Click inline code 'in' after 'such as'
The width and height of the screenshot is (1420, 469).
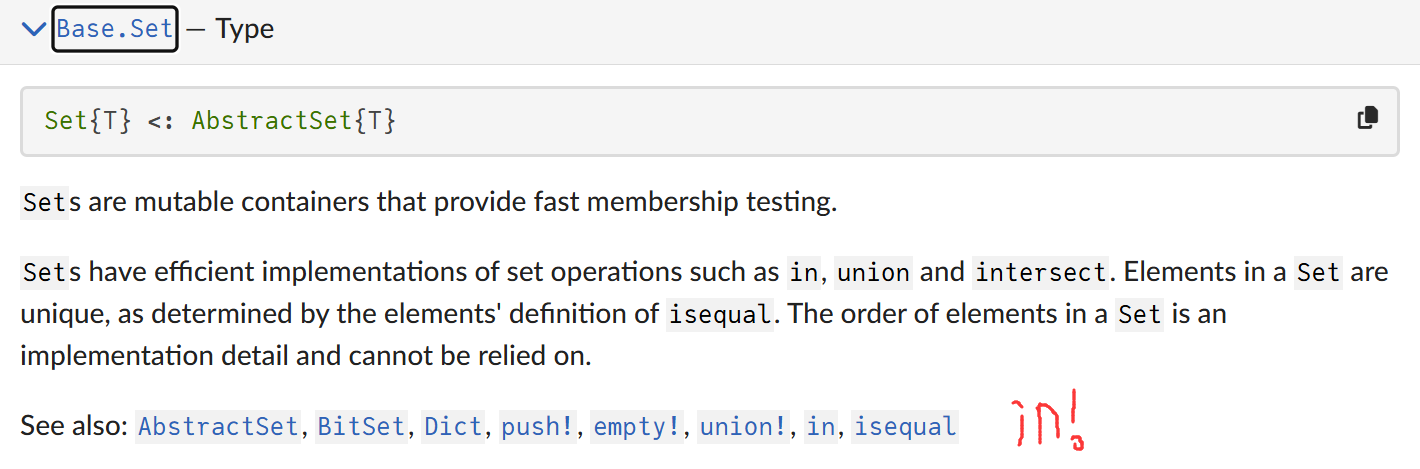click(803, 272)
